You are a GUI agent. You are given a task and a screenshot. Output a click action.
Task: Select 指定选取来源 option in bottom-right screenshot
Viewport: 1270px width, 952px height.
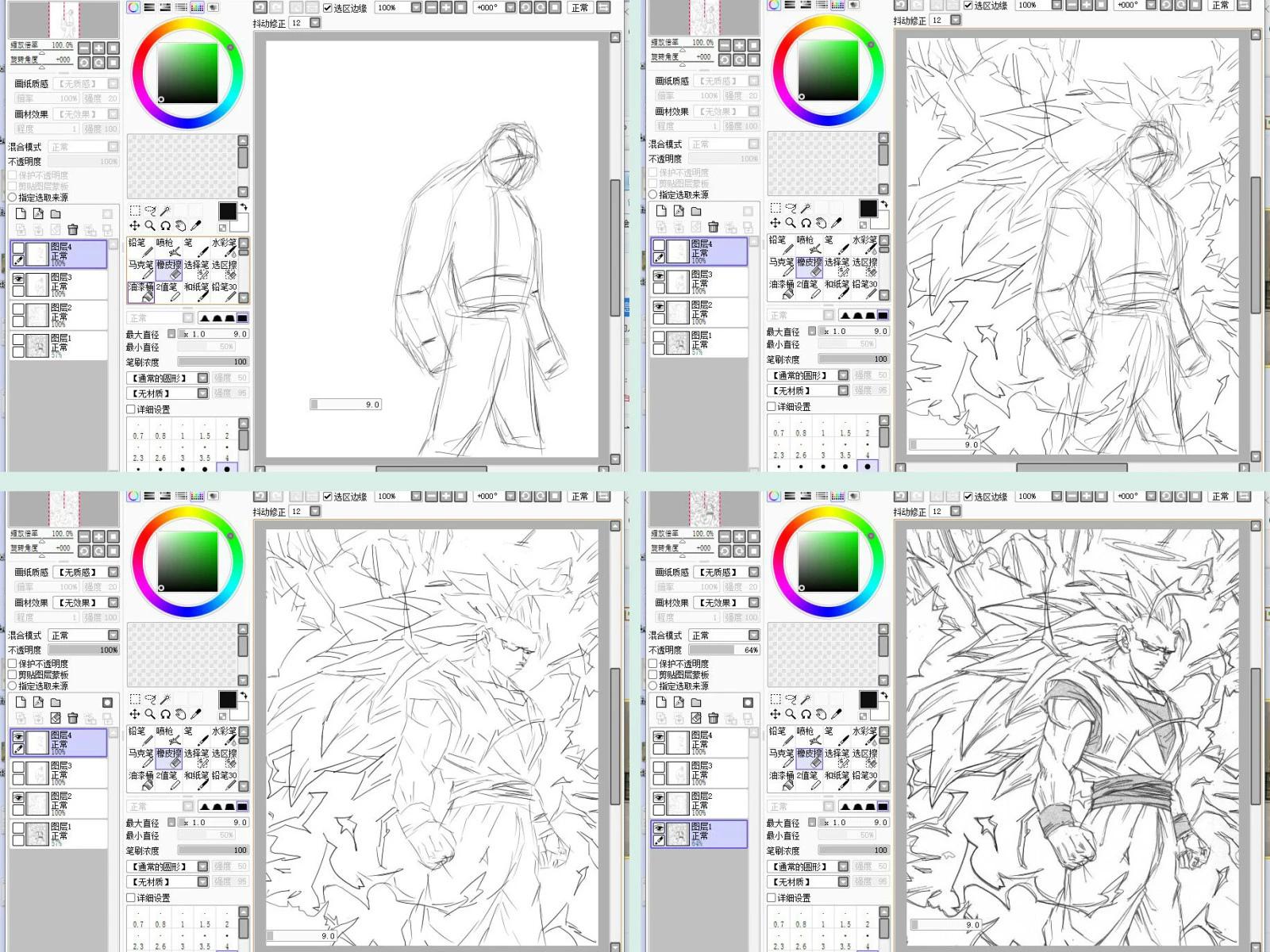(653, 685)
